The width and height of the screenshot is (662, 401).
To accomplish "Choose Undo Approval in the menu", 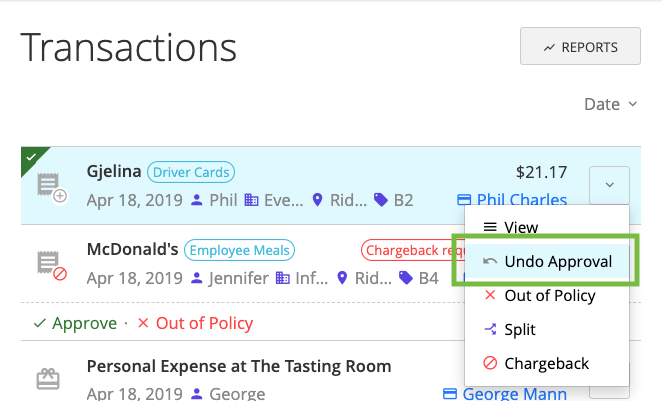I will (556, 261).
